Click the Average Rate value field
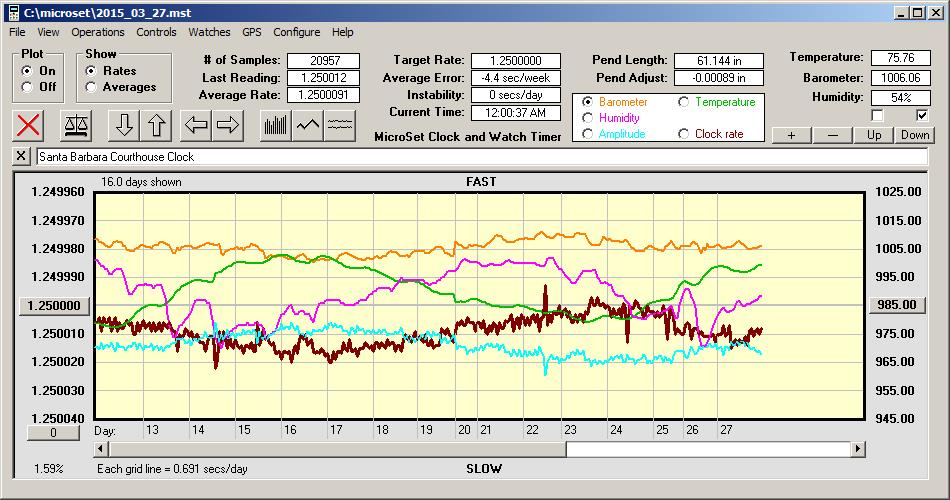 tap(324, 95)
